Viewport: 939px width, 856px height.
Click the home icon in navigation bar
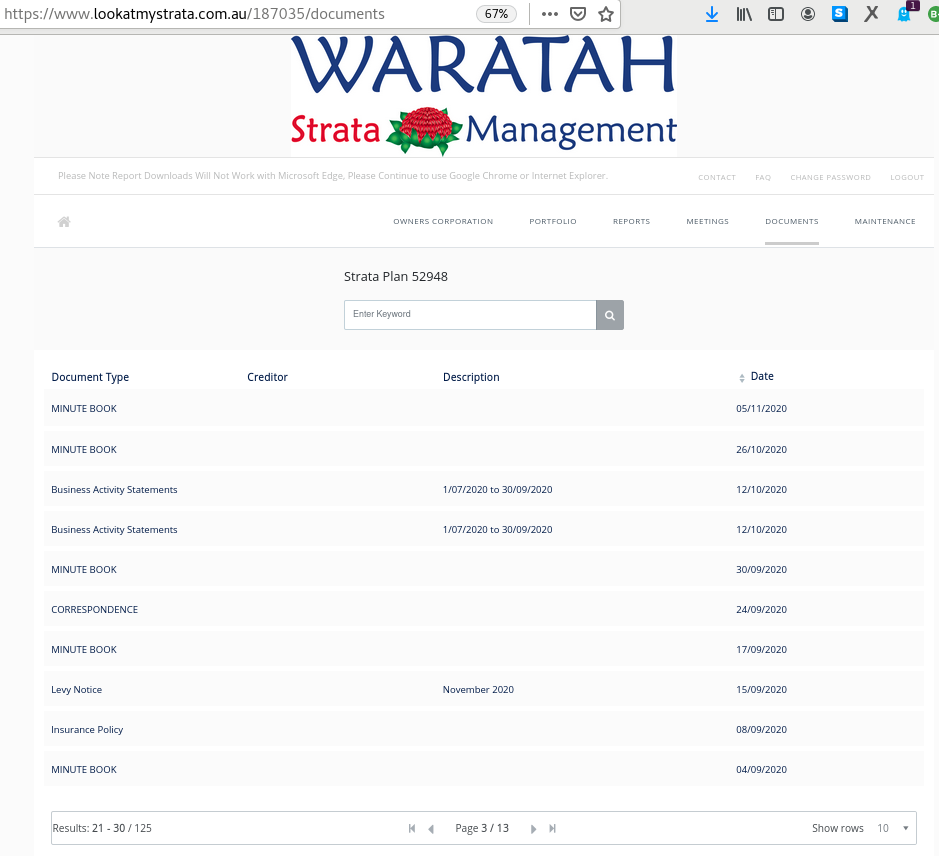point(64,222)
